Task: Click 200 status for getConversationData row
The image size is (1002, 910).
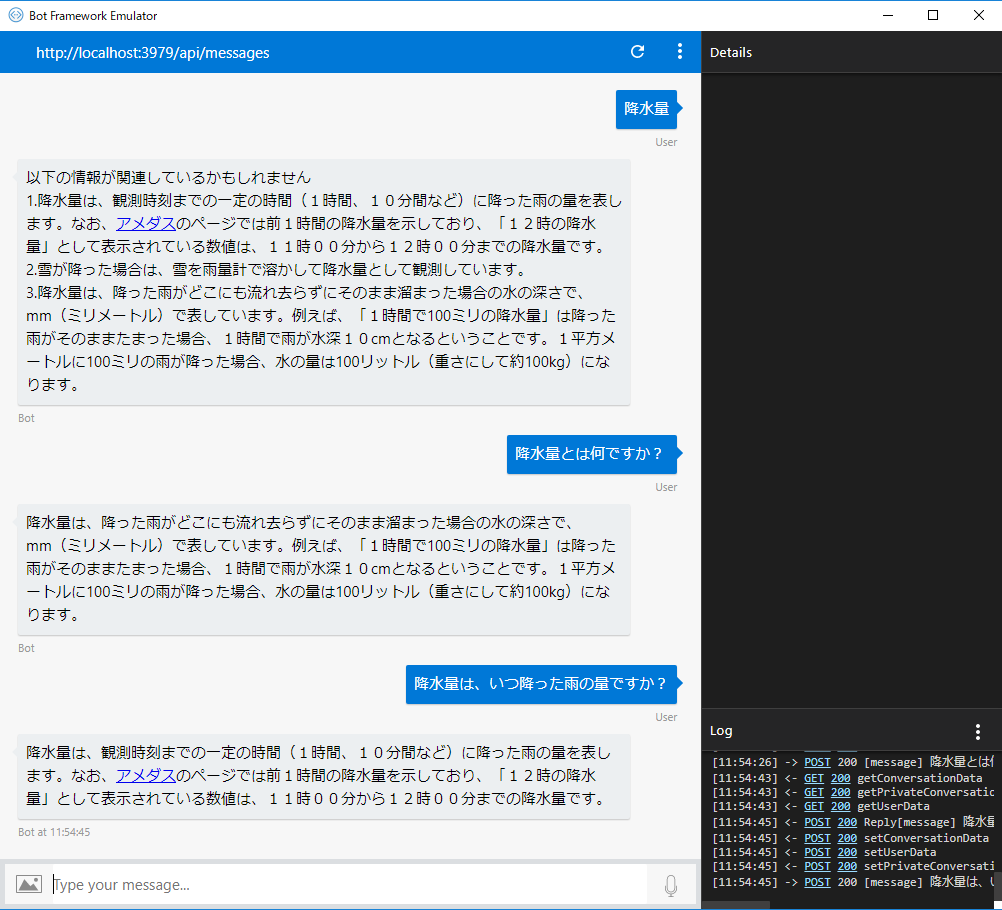Action: tap(840, 778)
